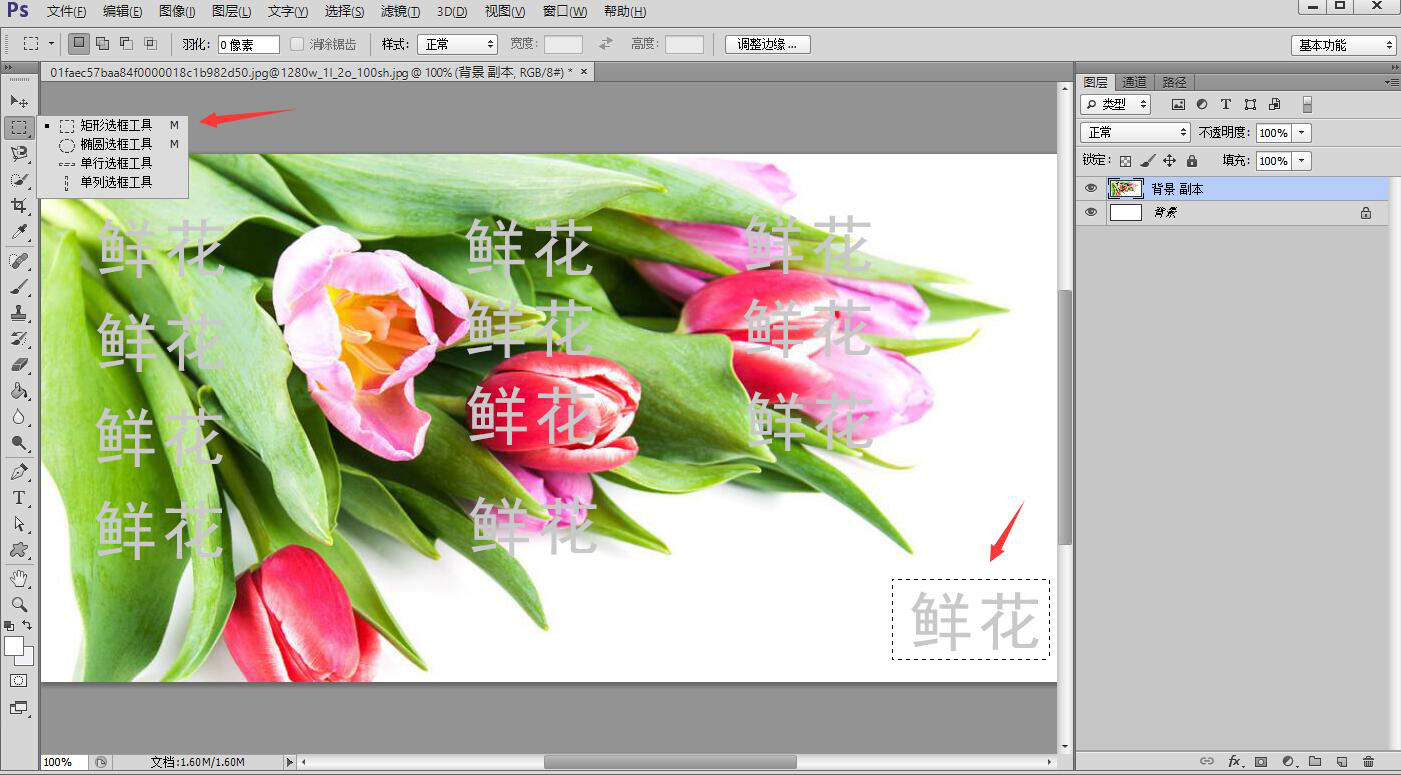Choose 椭圆选框工具 from the flyout menu
1401x775 pixels.
[x=116, y=144]
